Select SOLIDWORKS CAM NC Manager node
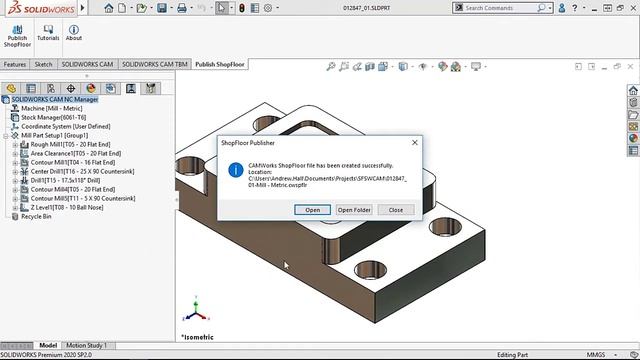This screenshot has width=640, height=360. point(55,99)
